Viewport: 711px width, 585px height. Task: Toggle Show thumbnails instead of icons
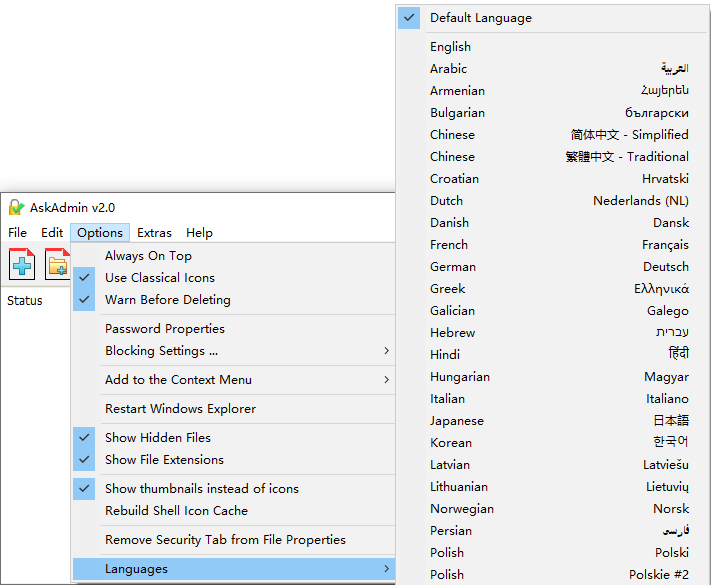(234, 488)
